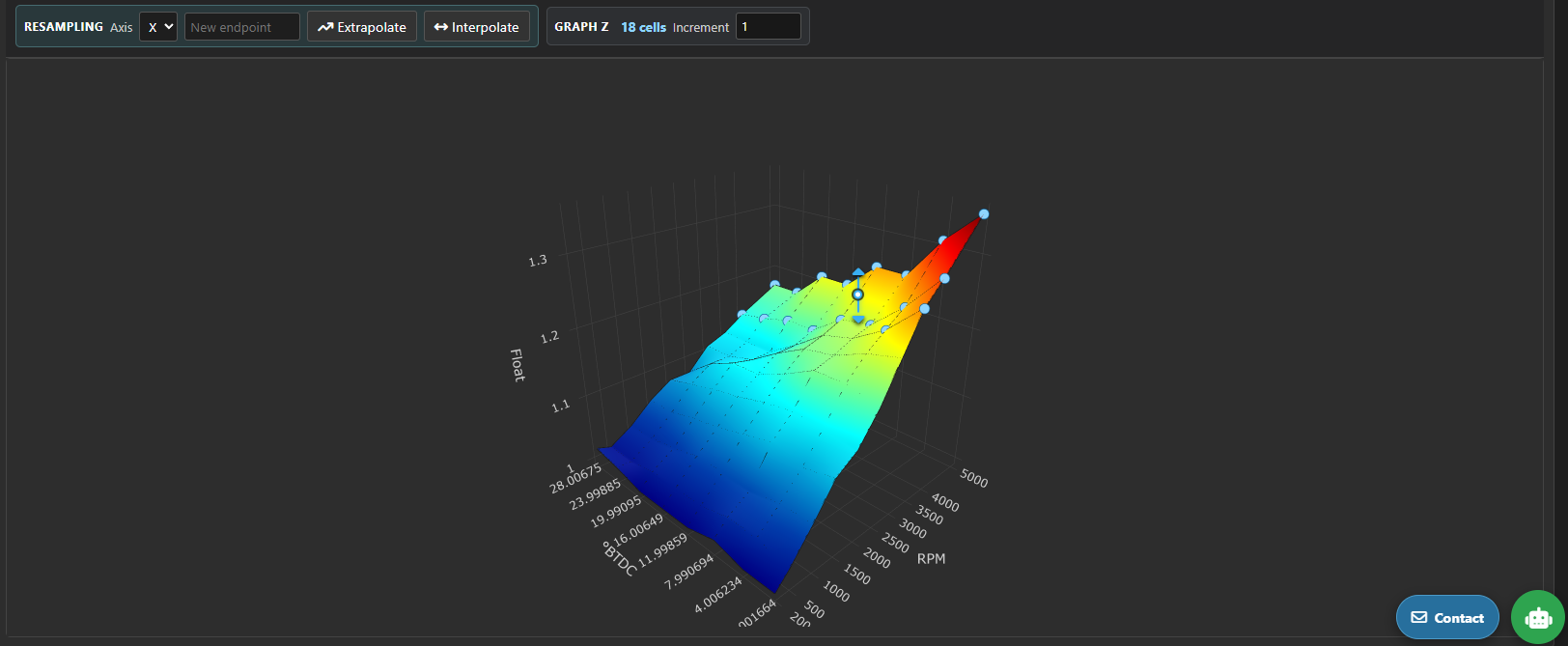Viewport: 1568px width, 646px height.
Task: Click the 16.00649 BTDC tick label
Action: pyautogui.click(x=639, y=530)
